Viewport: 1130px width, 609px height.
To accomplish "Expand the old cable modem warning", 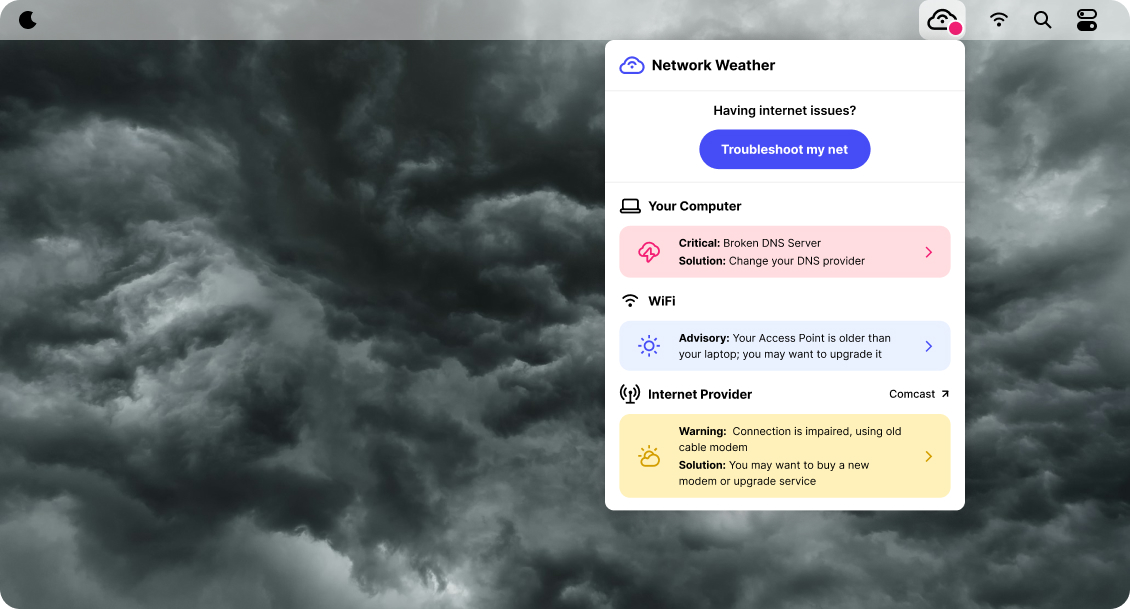I will click(x=928, y=456).
